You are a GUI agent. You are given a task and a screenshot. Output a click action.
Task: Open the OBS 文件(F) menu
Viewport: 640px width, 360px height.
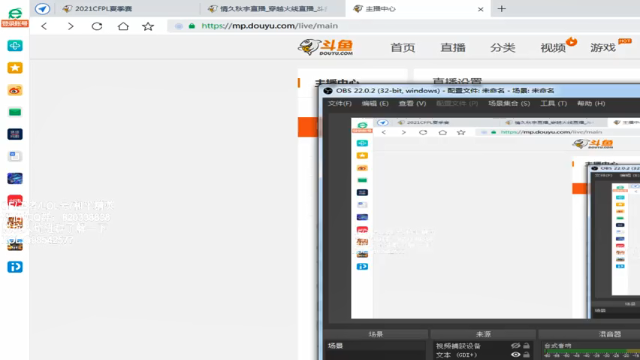(x=340, y=104)
